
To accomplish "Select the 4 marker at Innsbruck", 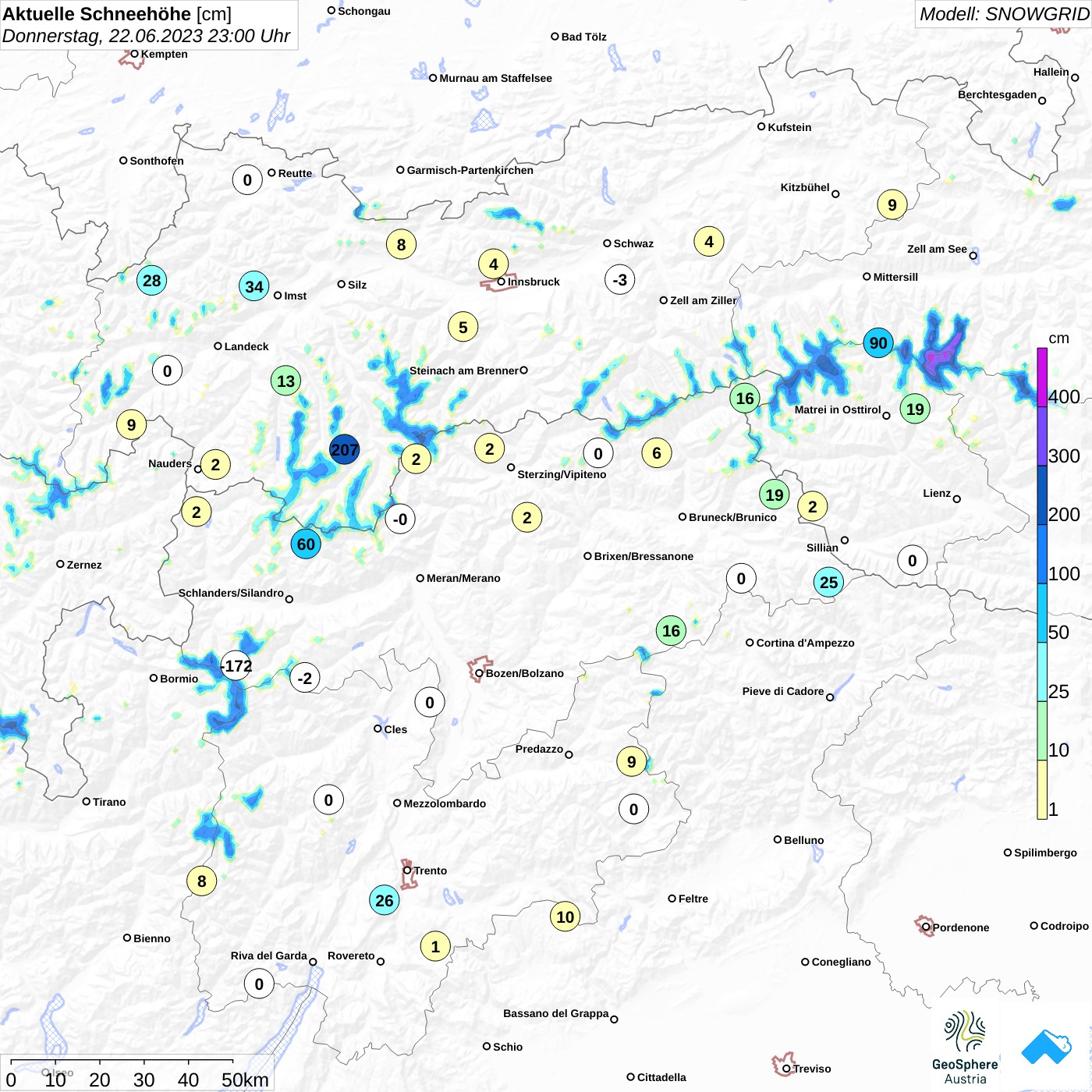I will (494, 264).
